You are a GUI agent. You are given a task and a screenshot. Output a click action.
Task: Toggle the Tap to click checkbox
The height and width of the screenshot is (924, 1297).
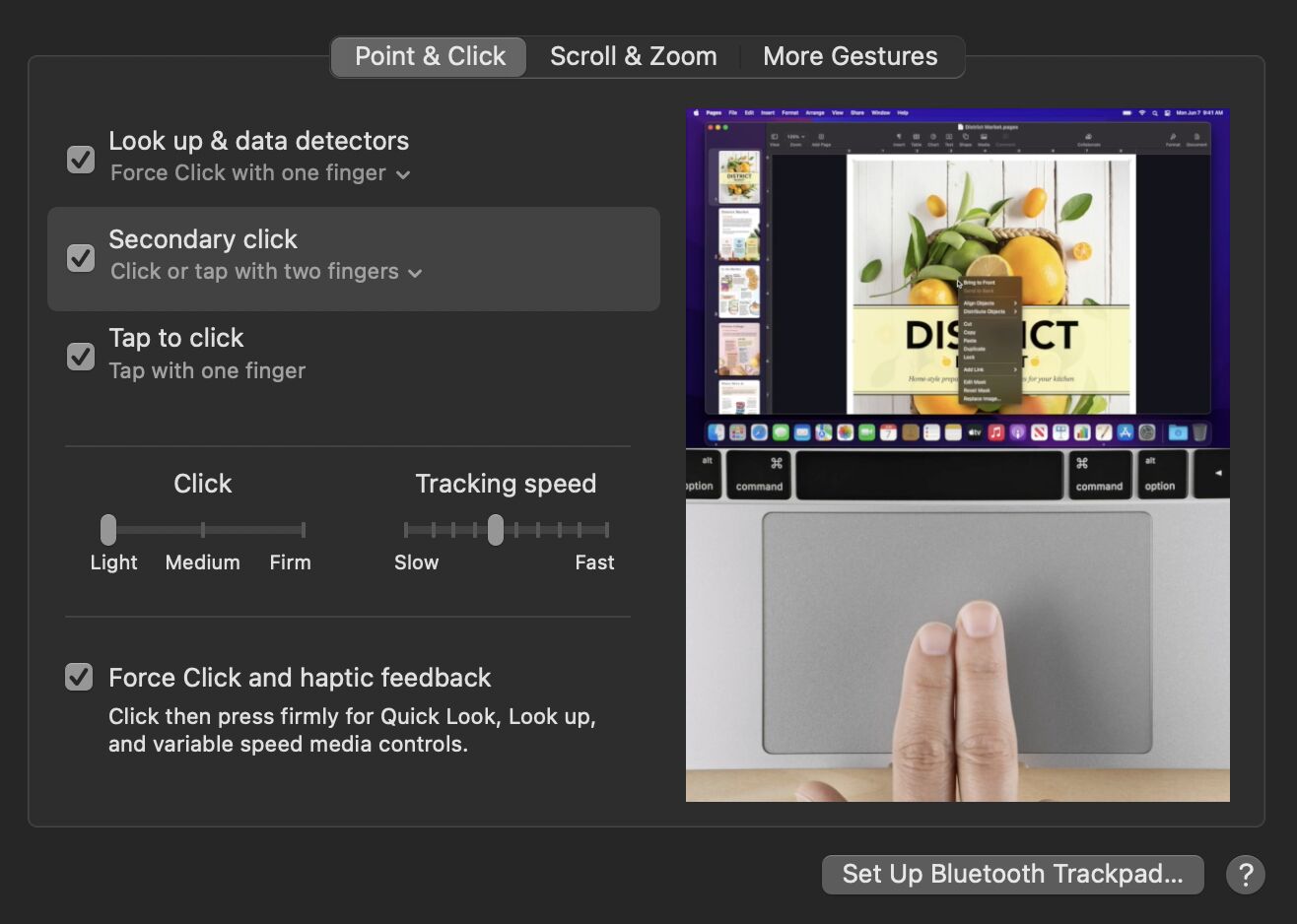pos(81,356)
